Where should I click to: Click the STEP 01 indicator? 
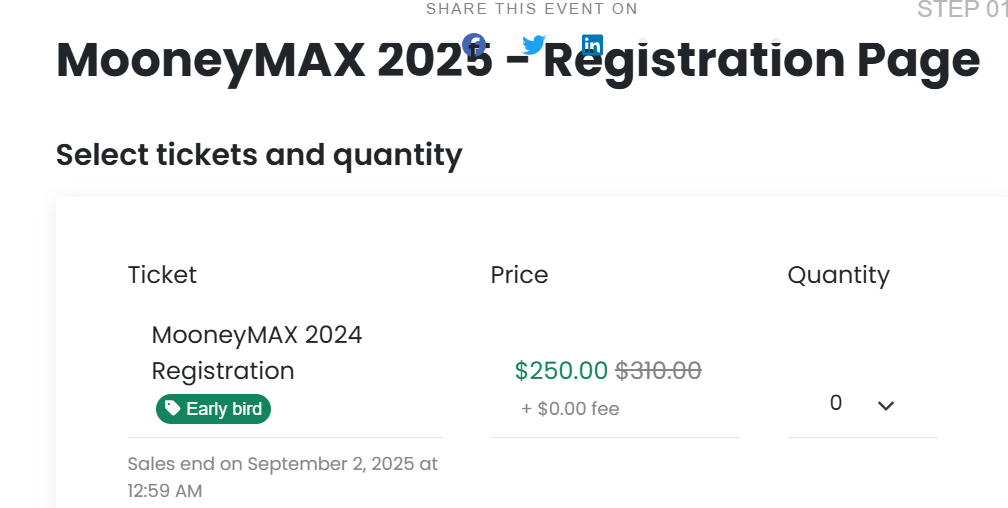click(x=962, y=10)
